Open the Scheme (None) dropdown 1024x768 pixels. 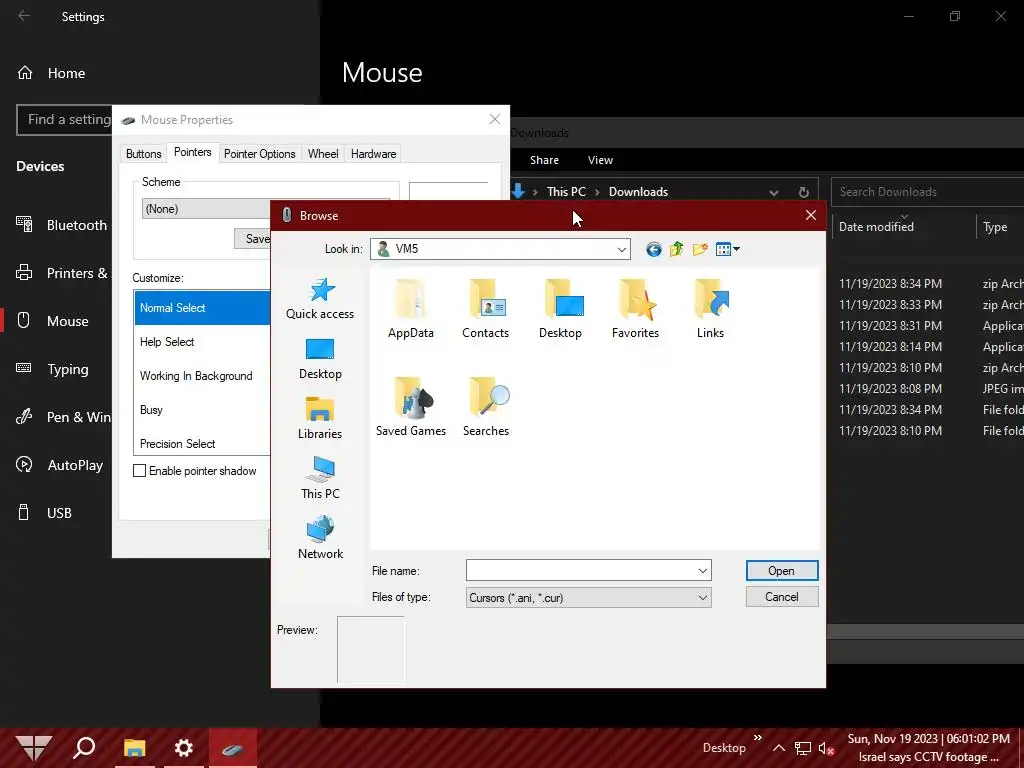pos(206,209)
